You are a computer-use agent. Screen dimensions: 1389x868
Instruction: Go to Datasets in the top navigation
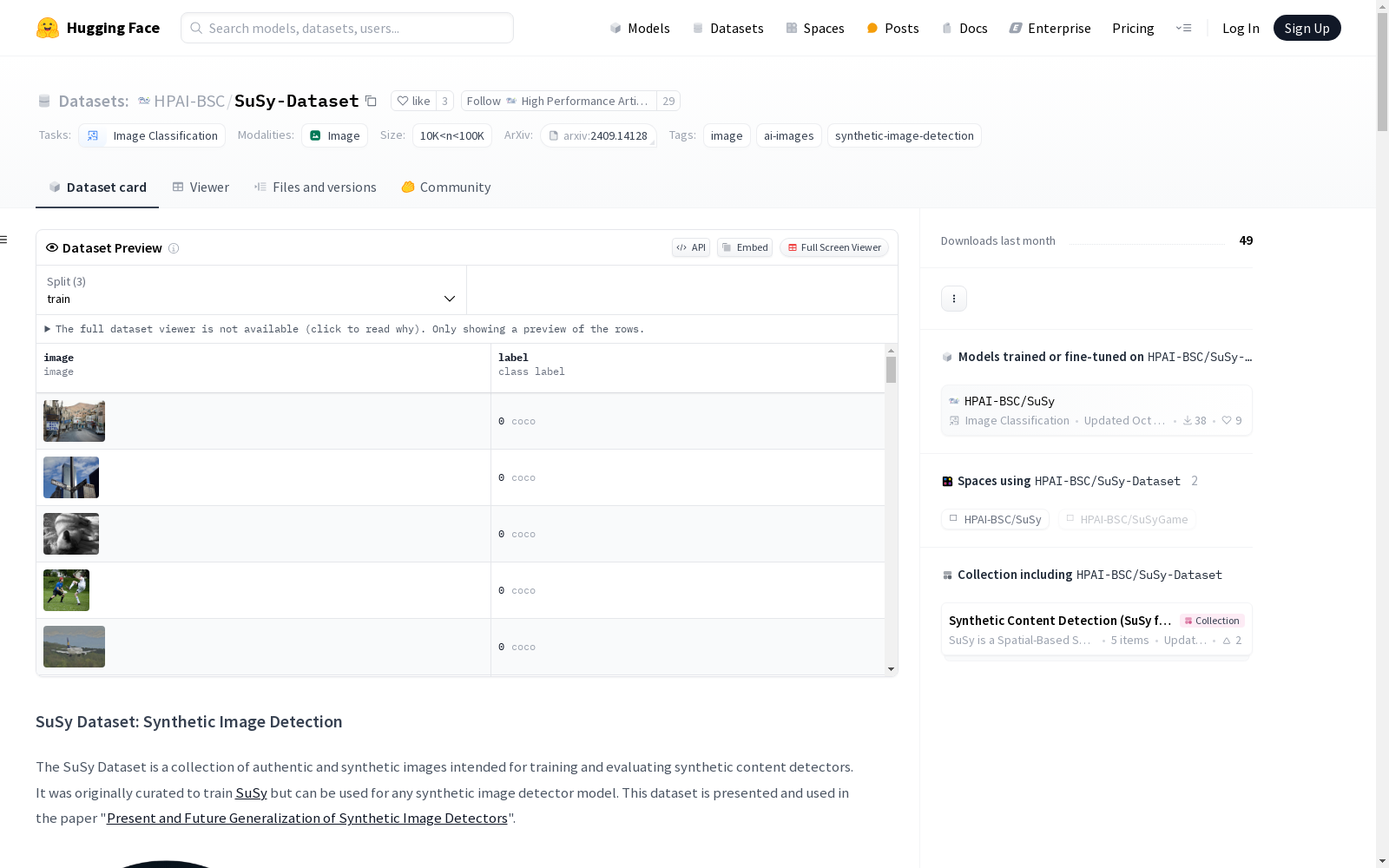click(727, 28)
